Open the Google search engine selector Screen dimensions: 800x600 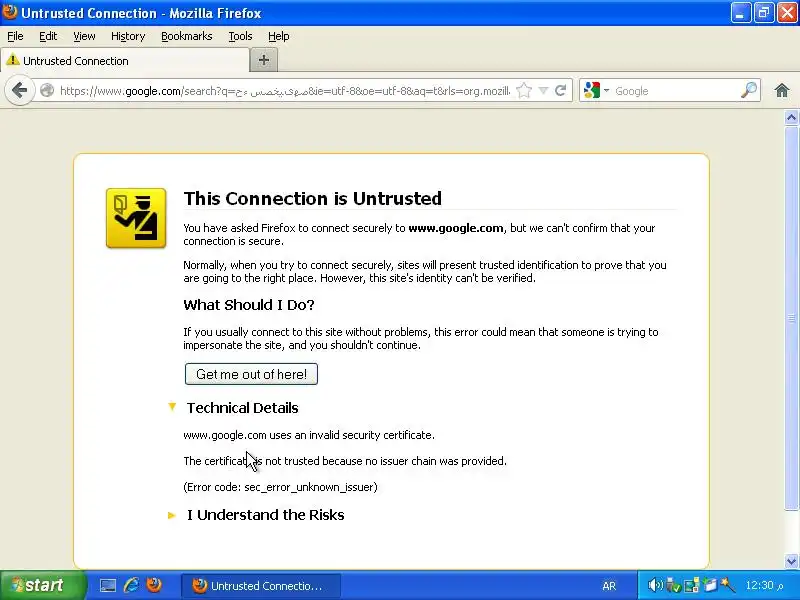pyautogui.click(x=596, y=91)
